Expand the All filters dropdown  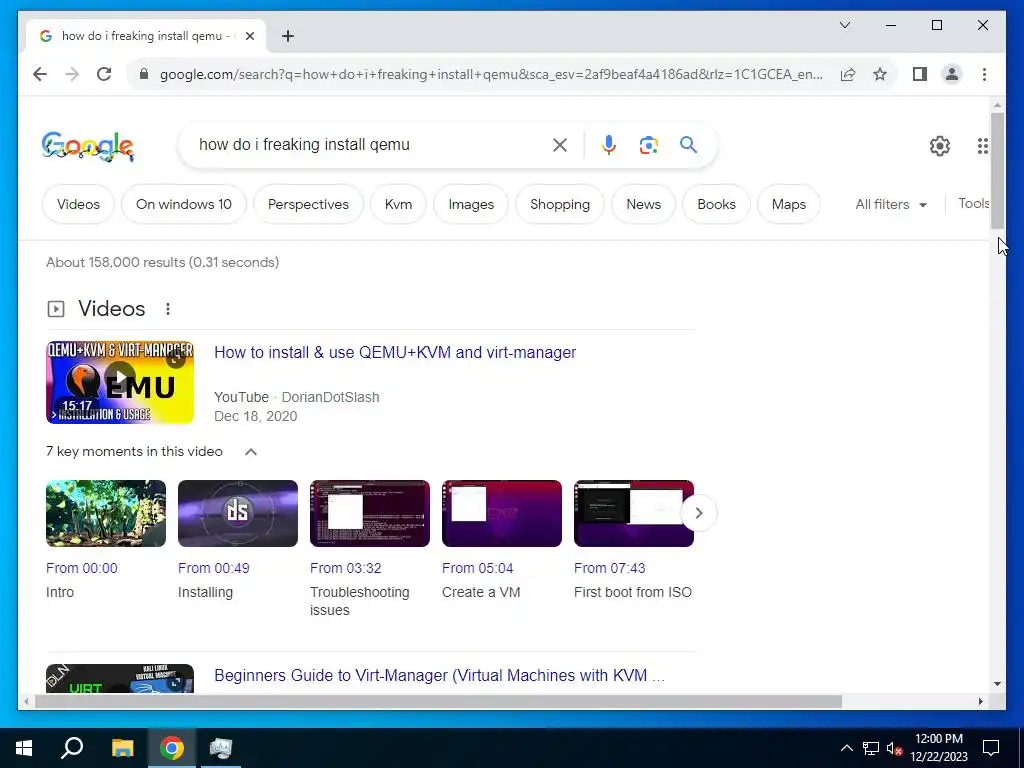click(x=891, y=204)
